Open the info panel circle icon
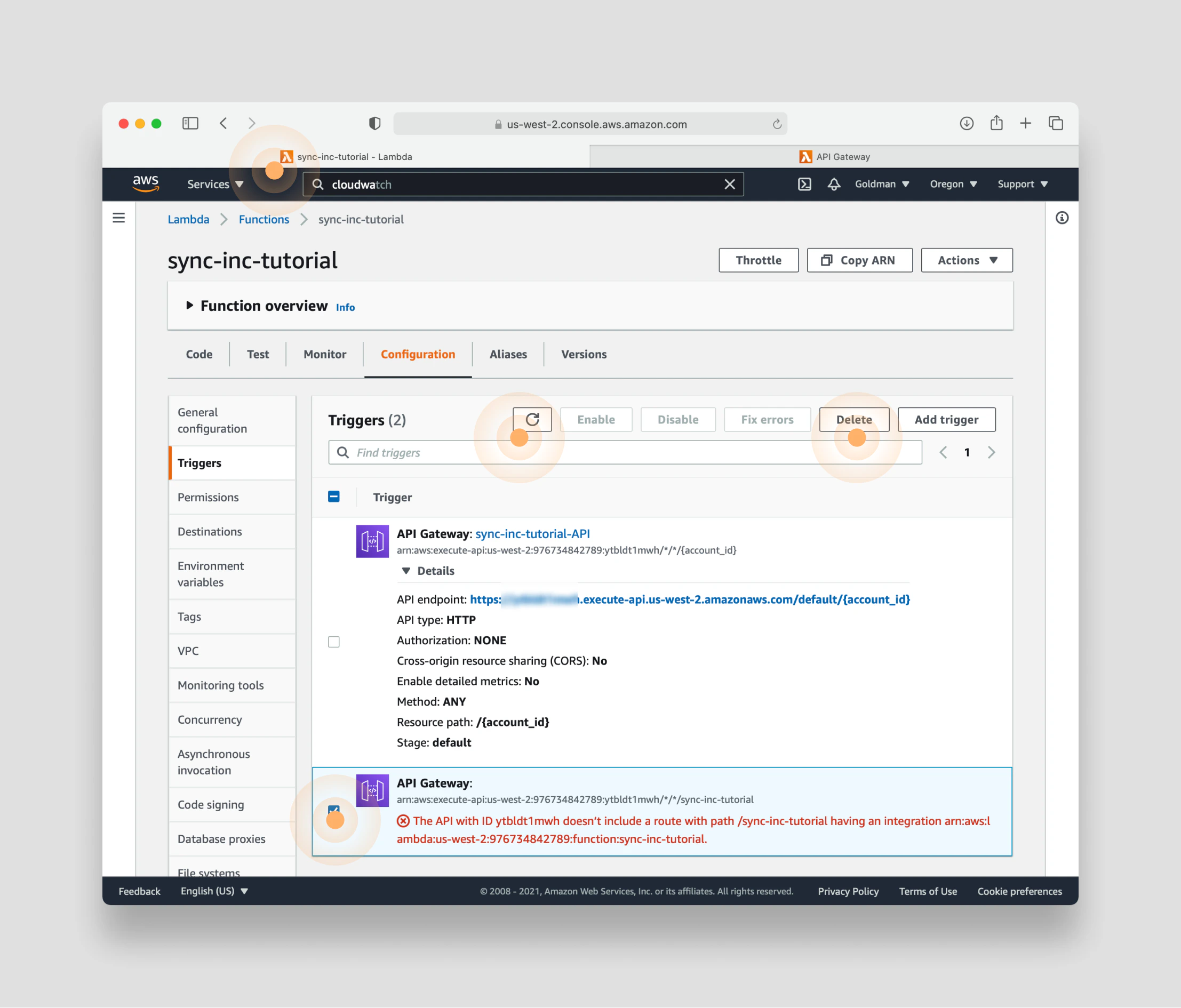The height and width of the screenshot is (1008, 1181). (1062, 218)
